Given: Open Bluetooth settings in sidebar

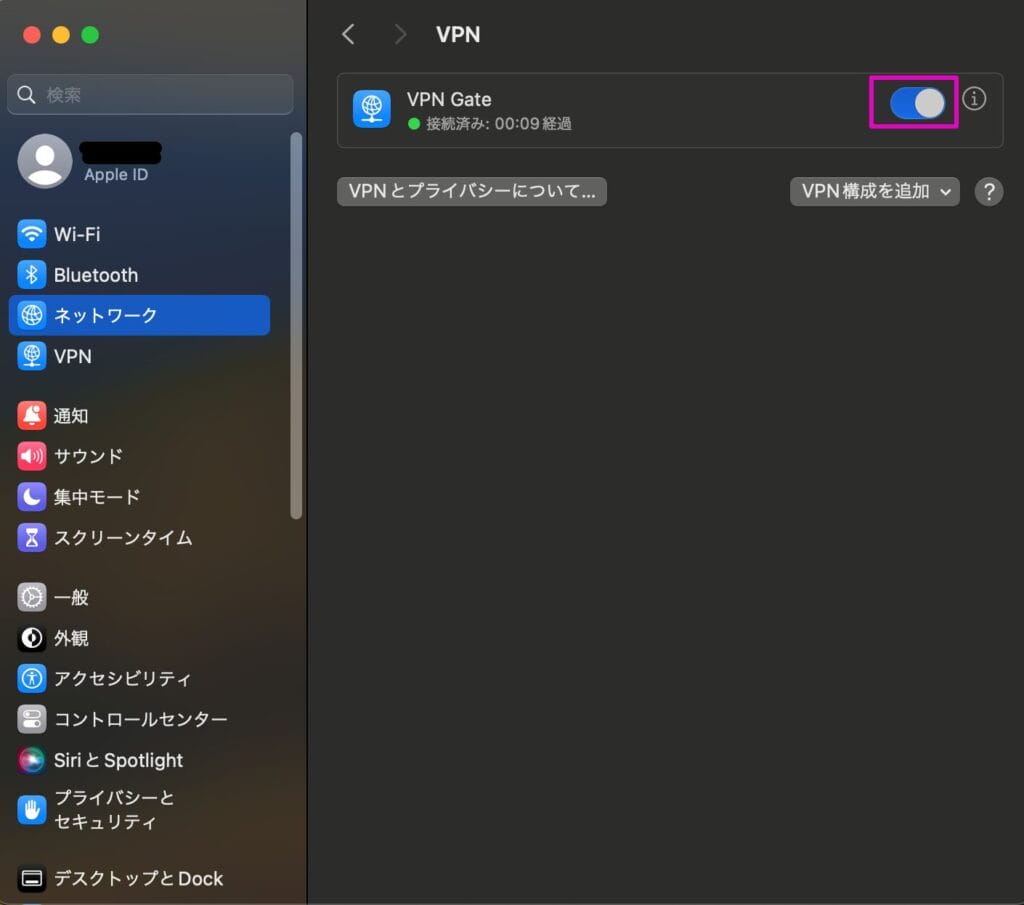Looking at the screenshot, I should point(139,275).
